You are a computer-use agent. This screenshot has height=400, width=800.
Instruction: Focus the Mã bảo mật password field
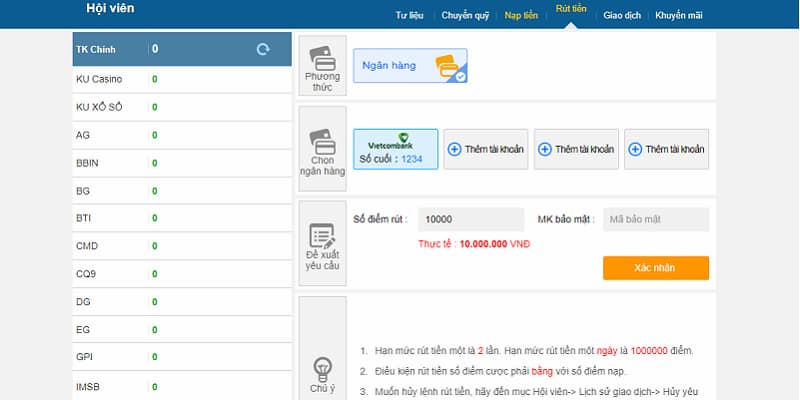pos(655,219)
